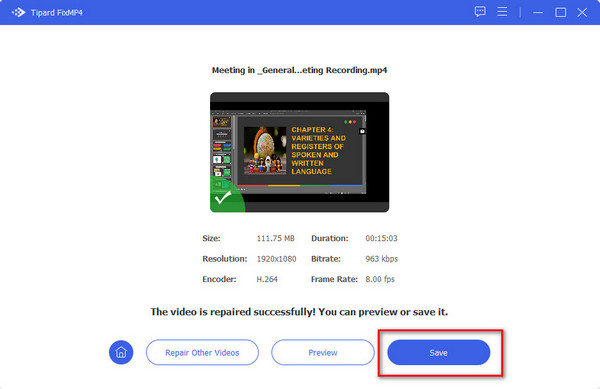
Task: Click the 8.00 fps frame rate value
Action: (x=380, y=279)
